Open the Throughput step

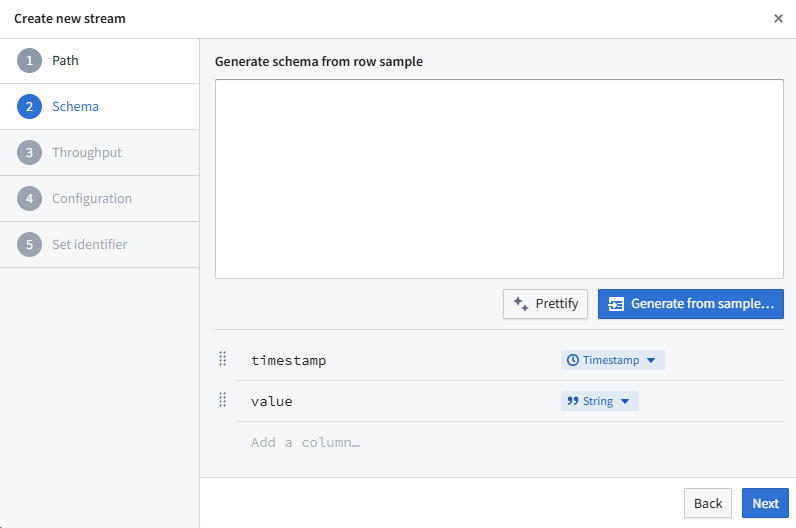(87, 153)
